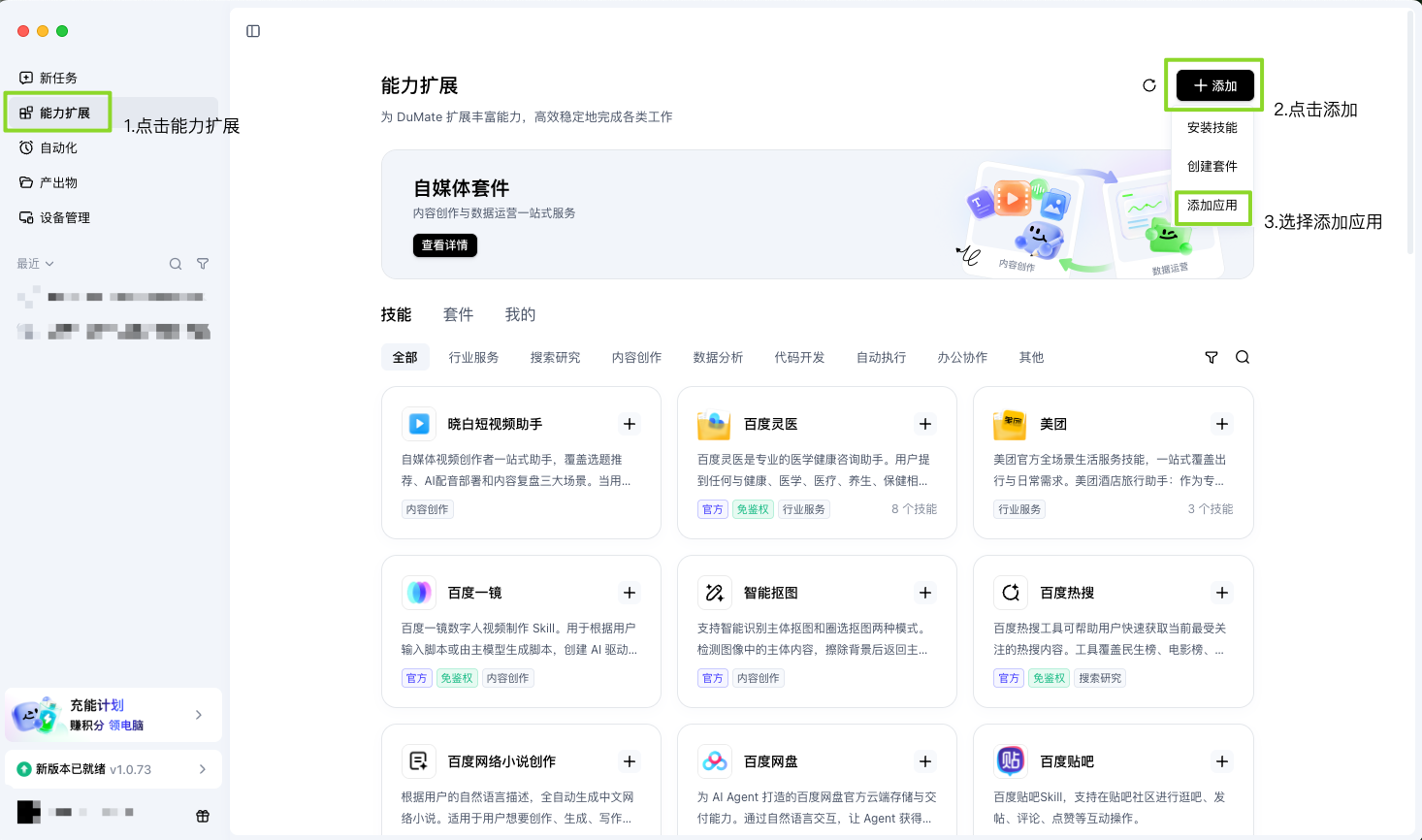Viewport: 1422px width, 840px height.
Task: Add the 智能抠图 skill with plus
Action: click(925, 593)
